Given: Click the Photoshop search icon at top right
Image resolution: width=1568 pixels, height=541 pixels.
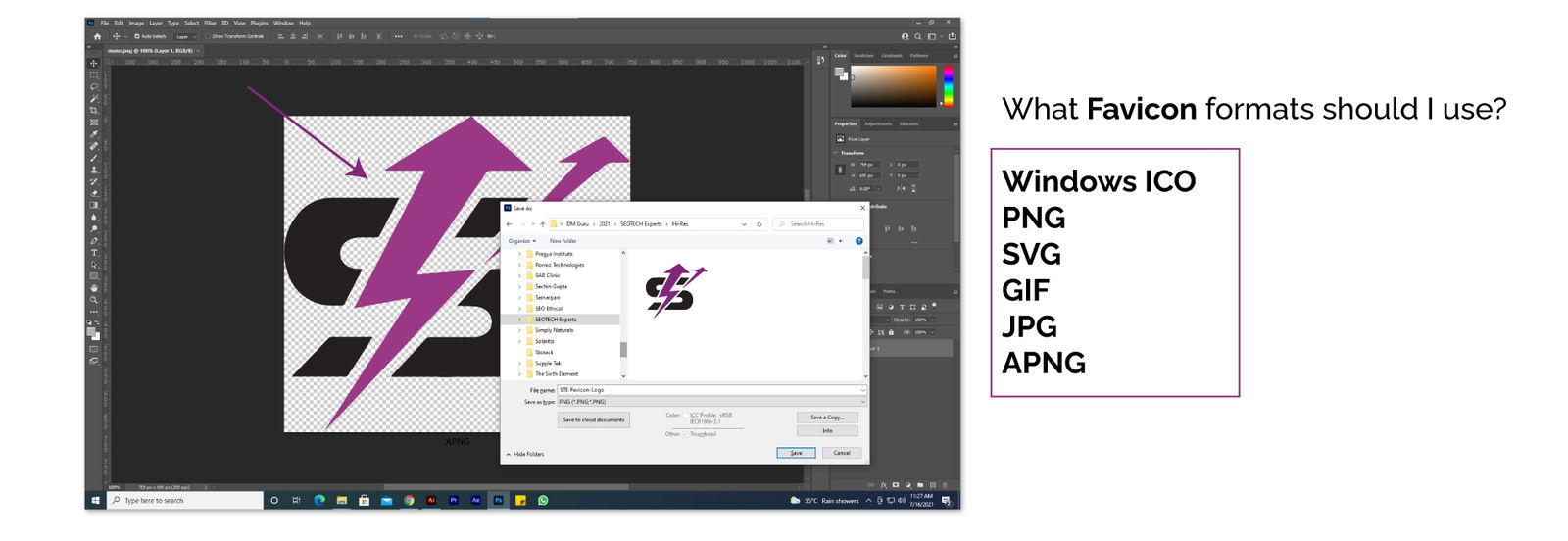Looking at the screenshot, I should 918,36.
